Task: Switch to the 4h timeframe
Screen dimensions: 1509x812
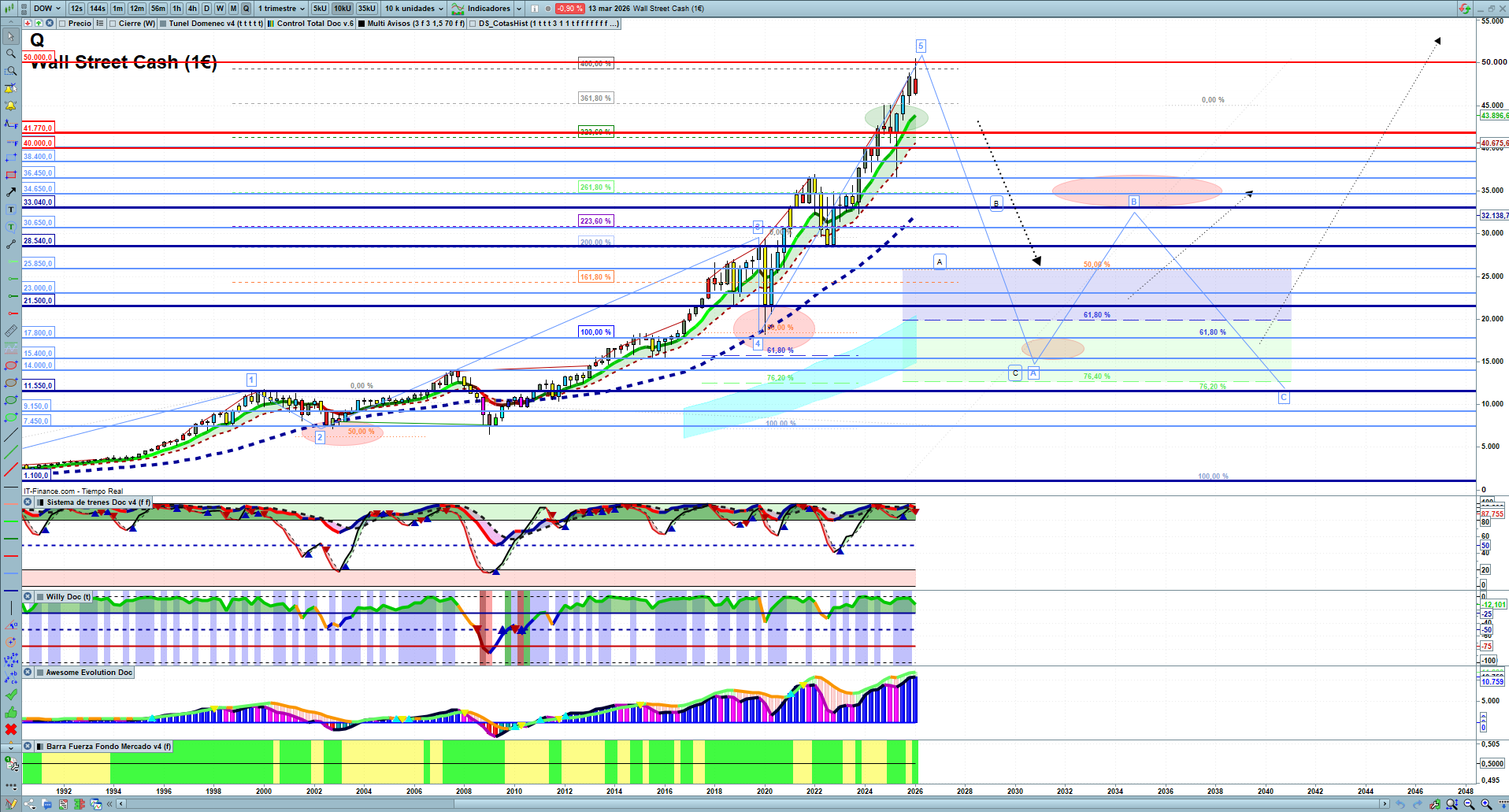Action: click(192, 9)
